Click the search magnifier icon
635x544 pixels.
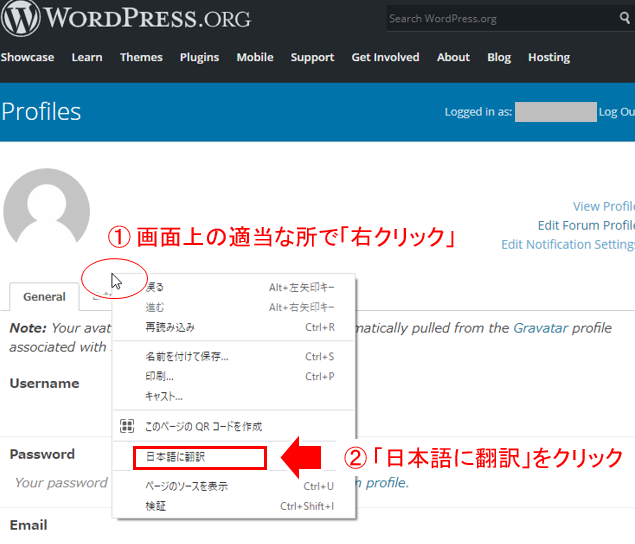click(624, 18)
